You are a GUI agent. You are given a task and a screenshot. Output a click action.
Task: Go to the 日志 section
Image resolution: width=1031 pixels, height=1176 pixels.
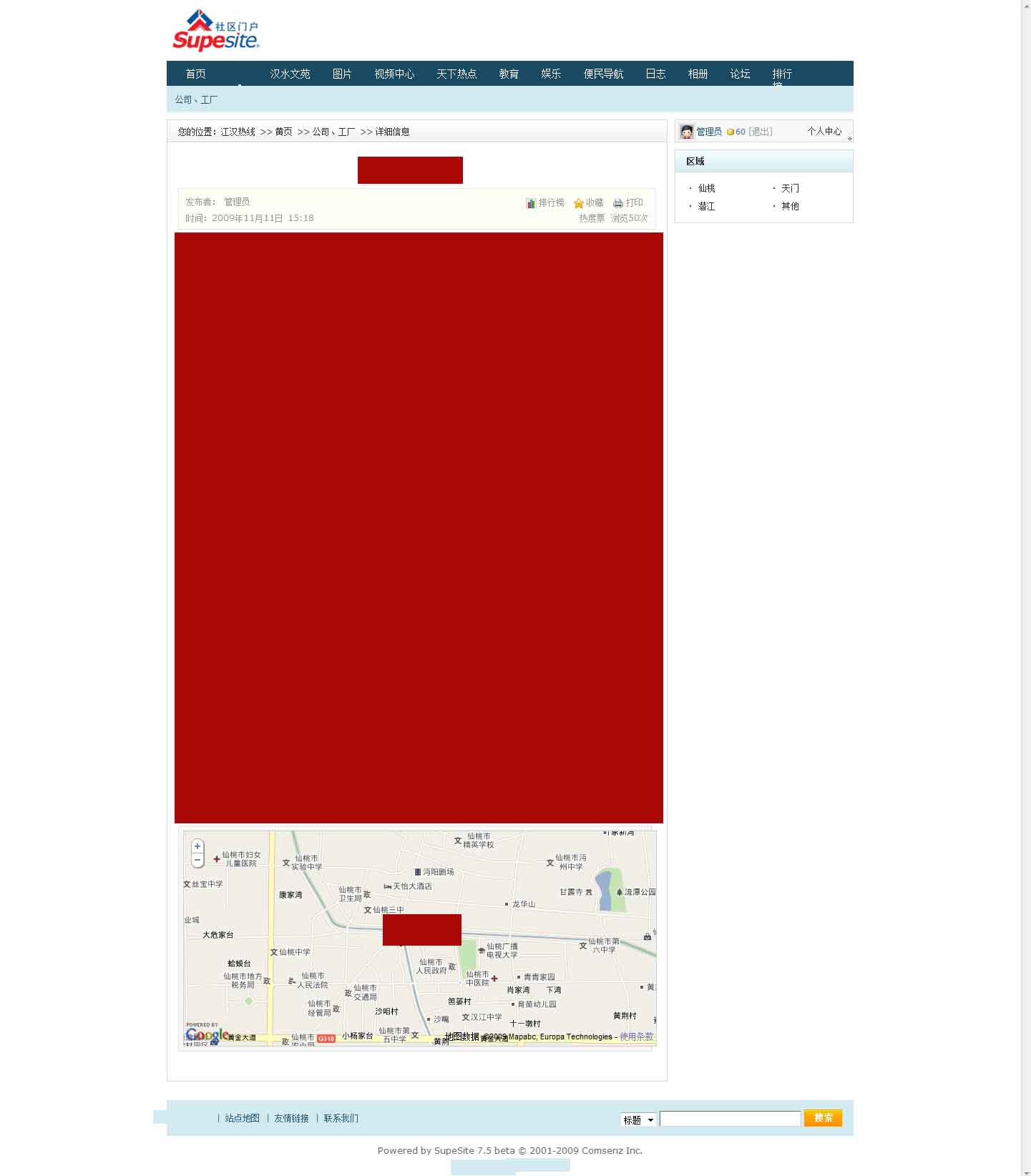pyautogui.click(x=655, y=74)
